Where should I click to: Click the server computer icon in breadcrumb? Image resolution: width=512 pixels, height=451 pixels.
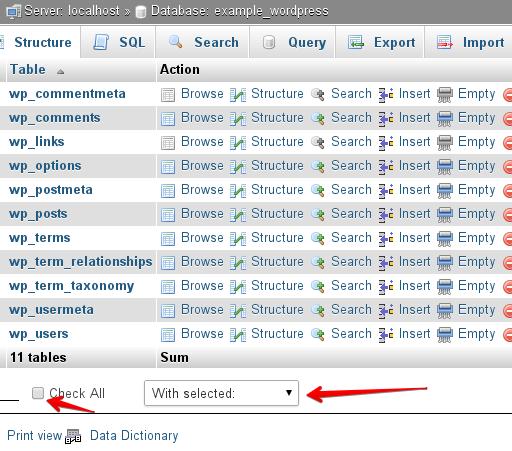pyautogui.click(x=13, y=12)
